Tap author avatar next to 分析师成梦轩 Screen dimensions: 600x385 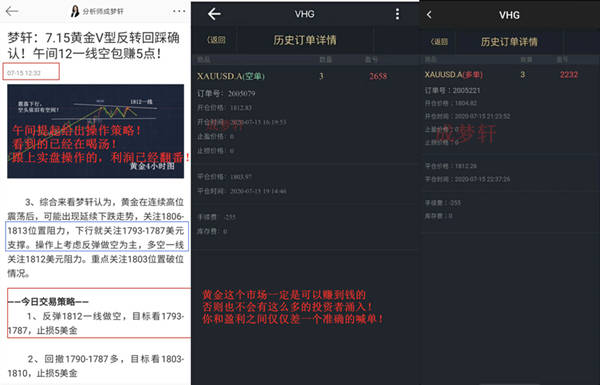pos(75,11)
